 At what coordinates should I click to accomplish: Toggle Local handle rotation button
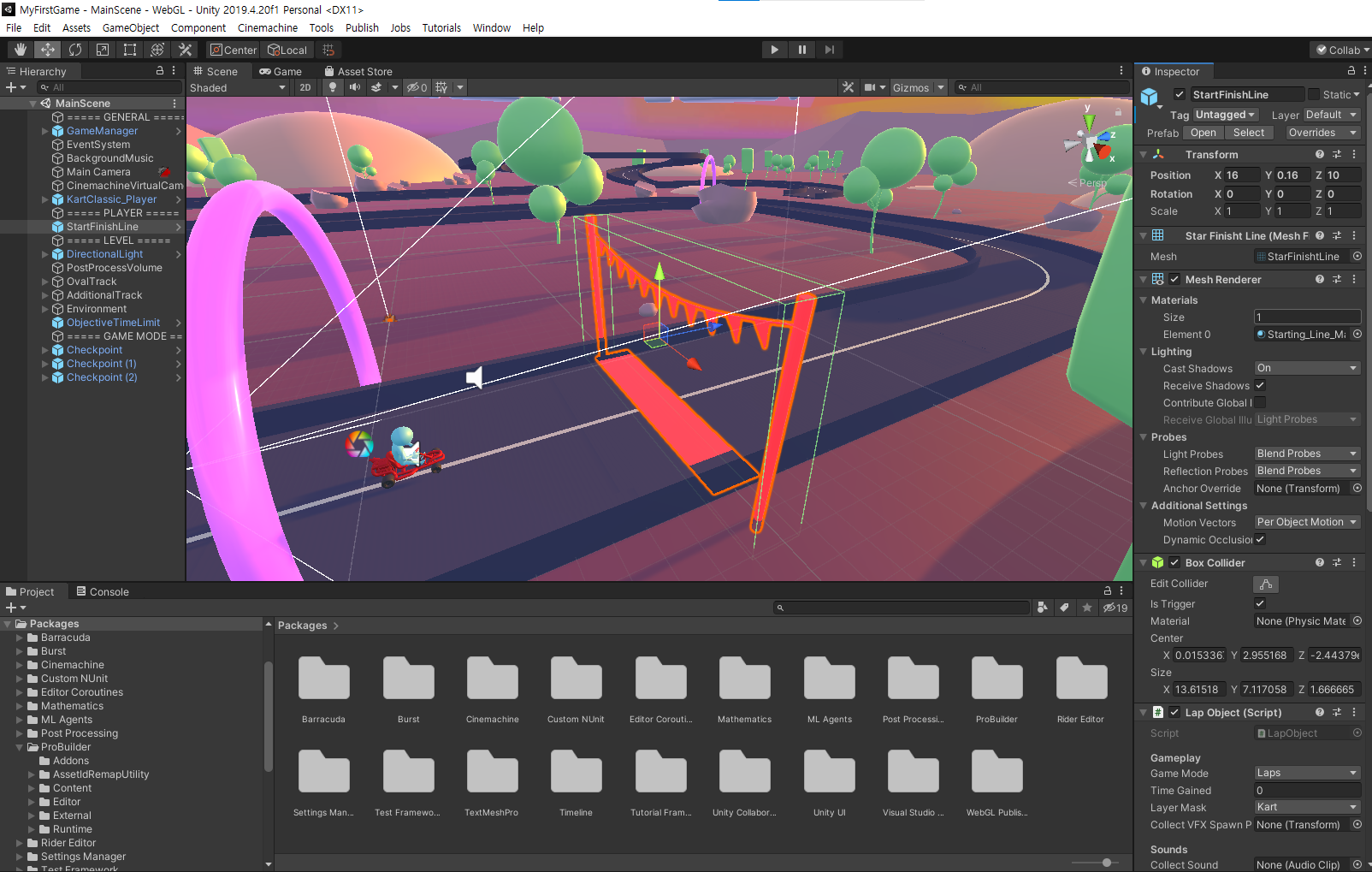point(287,50)
